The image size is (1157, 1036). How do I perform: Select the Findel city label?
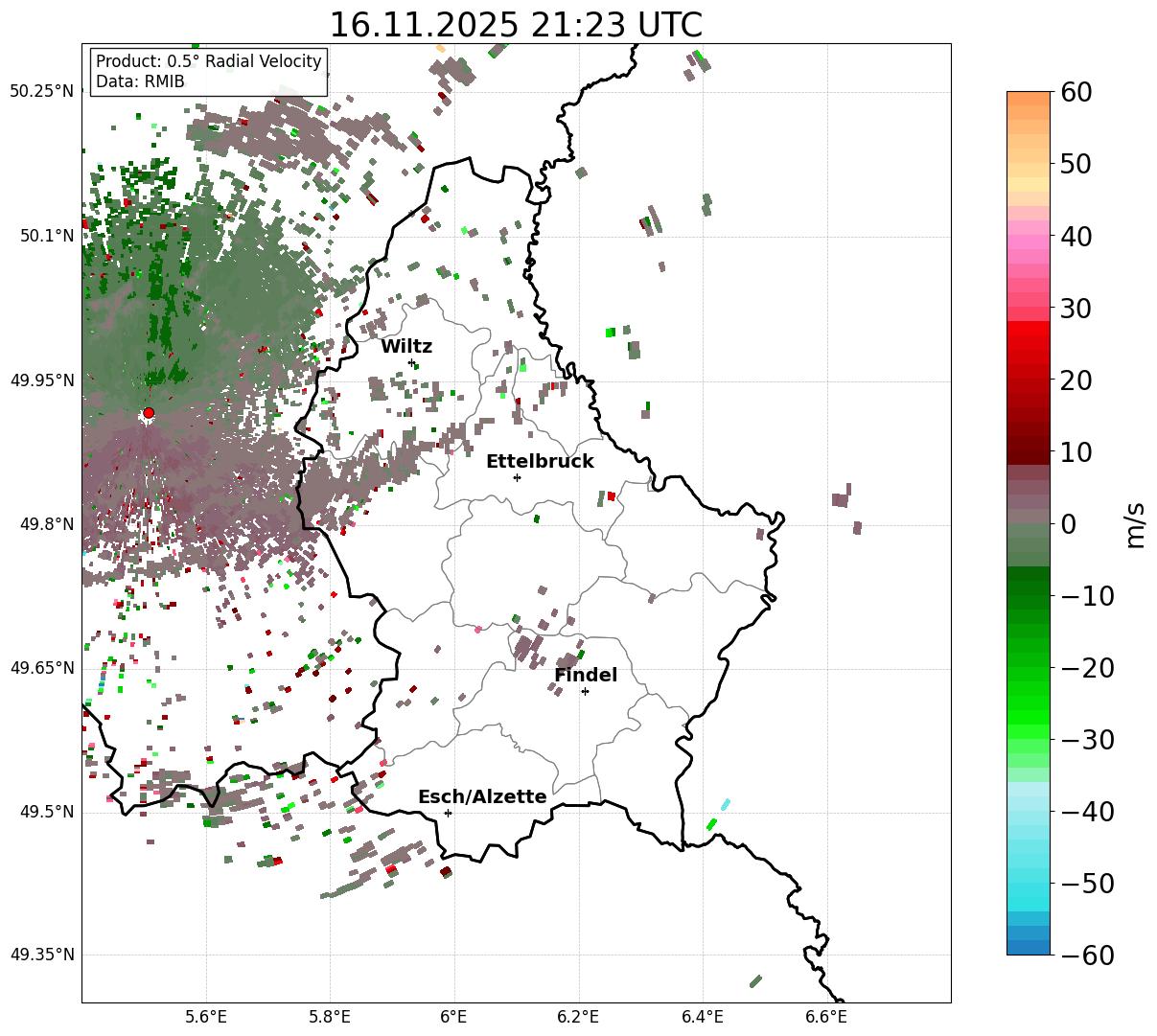pos(586,676)
